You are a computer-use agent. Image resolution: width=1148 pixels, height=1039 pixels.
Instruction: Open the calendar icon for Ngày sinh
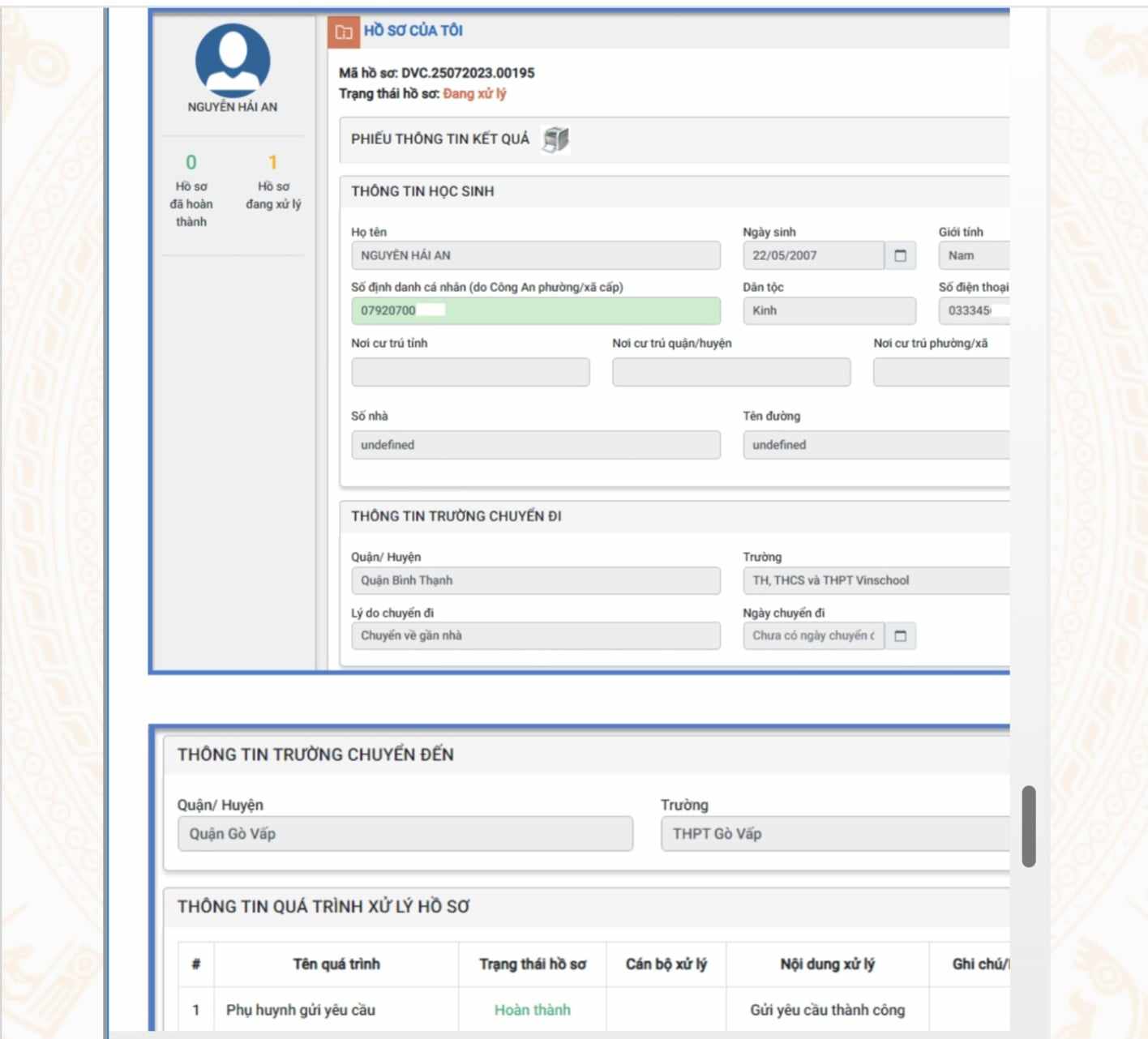point(900,256)
